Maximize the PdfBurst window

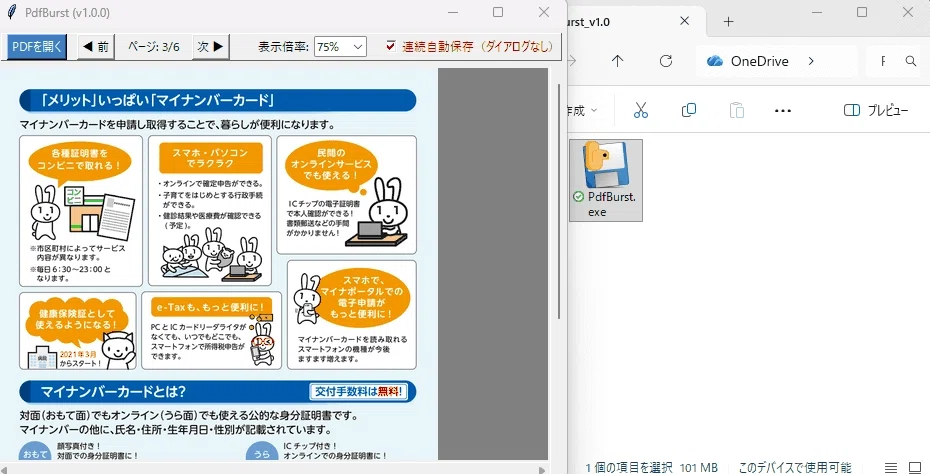pyautogui.click(x=498, y=12)
